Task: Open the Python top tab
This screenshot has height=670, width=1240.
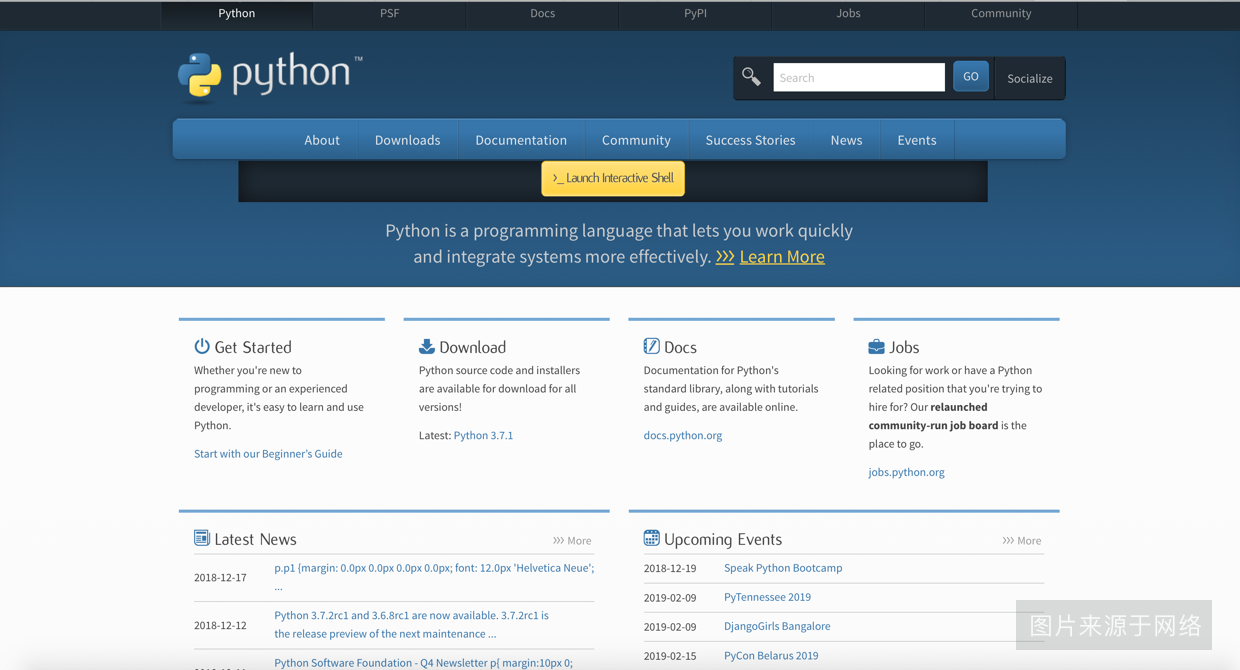Action: (237, 14)
